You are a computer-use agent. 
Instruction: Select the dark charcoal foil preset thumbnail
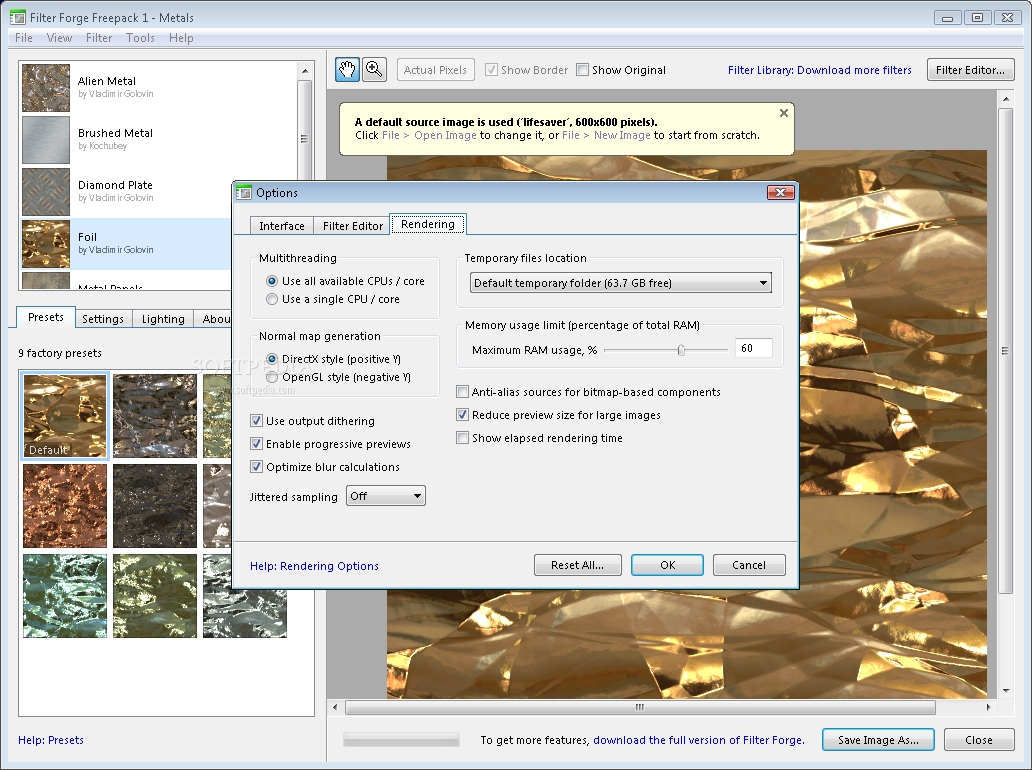(x=155, y=506)
